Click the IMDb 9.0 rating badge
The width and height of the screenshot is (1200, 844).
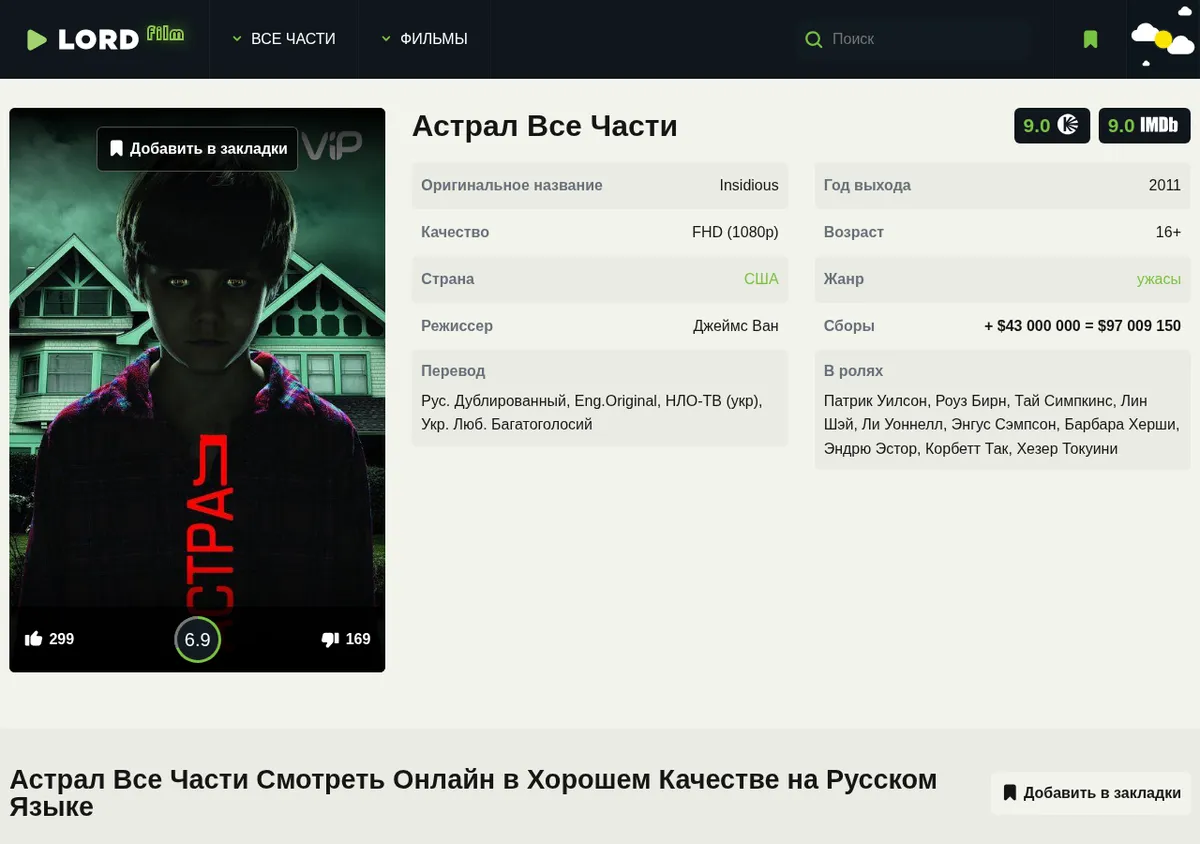(x=1144, y=125)
